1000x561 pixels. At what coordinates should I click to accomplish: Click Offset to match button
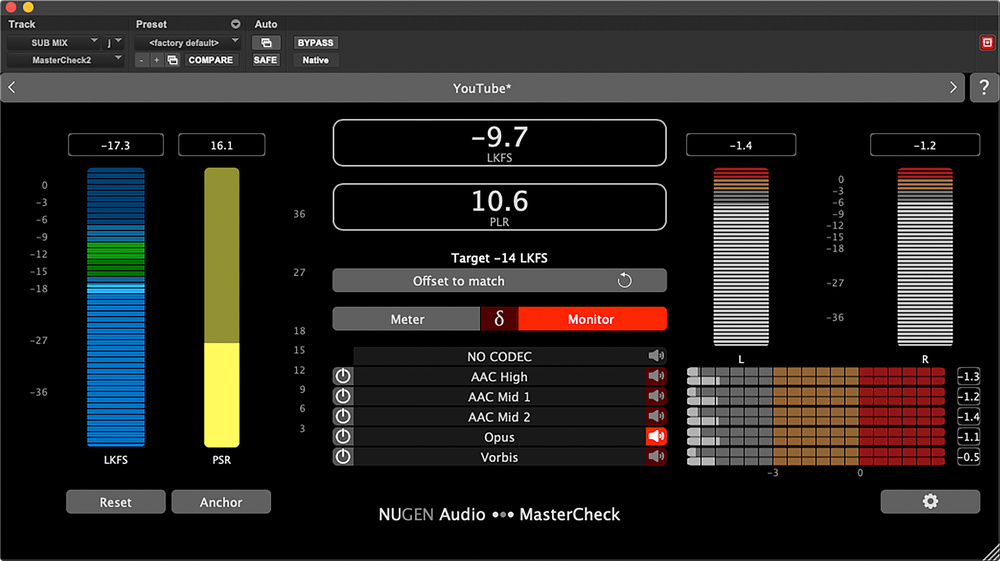pos(499,280)
